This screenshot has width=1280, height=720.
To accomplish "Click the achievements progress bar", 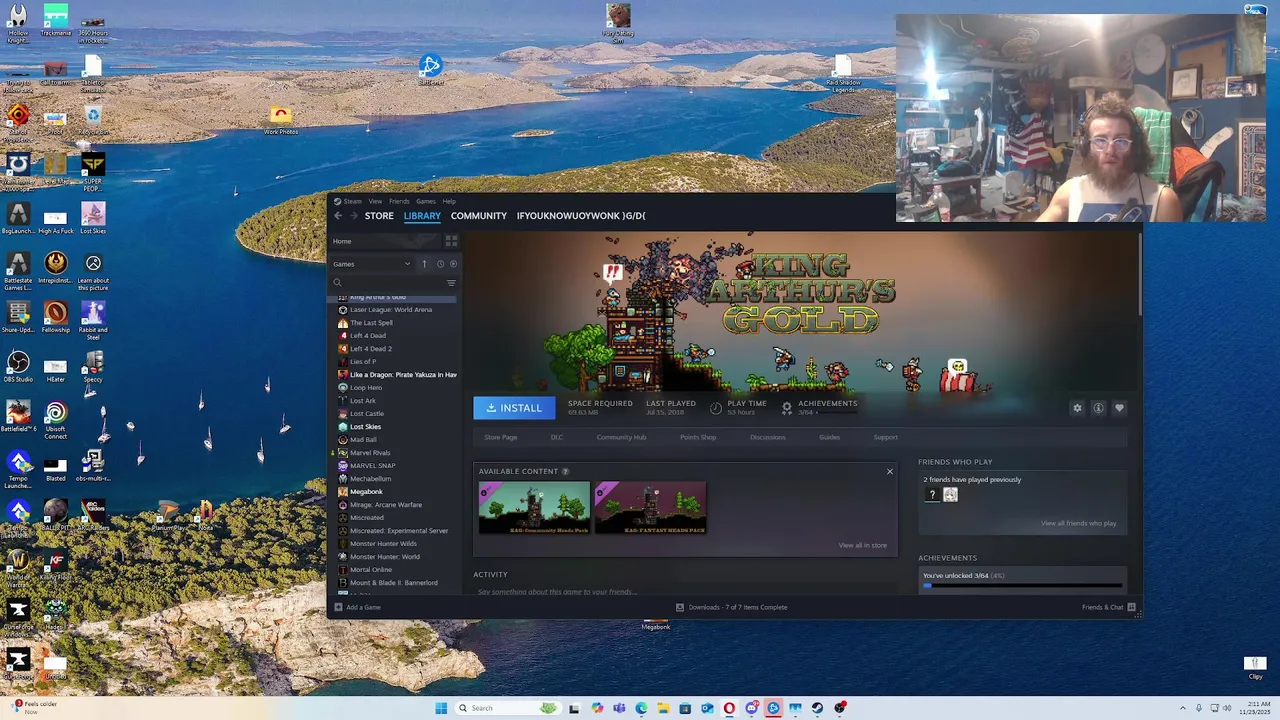I will point(1021,586).
